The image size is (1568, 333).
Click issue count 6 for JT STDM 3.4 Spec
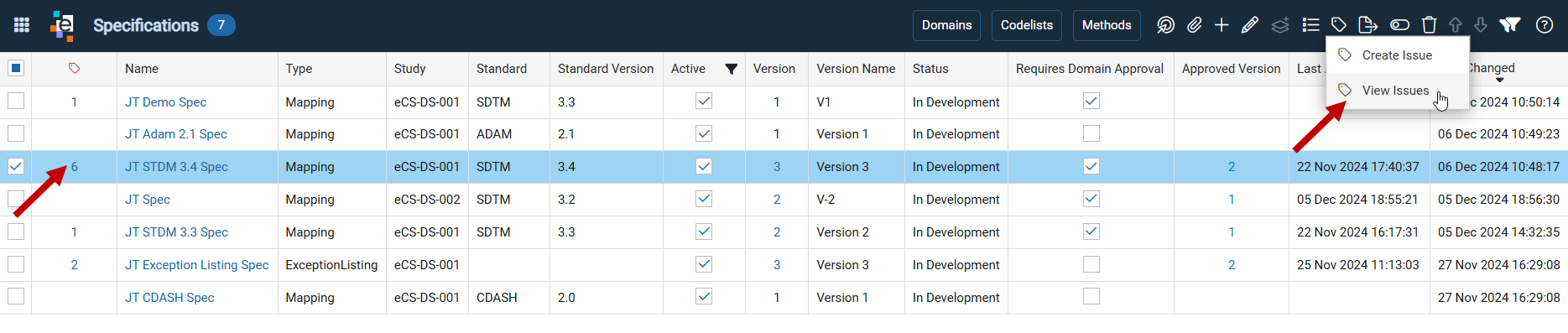[x=74, y=167]
